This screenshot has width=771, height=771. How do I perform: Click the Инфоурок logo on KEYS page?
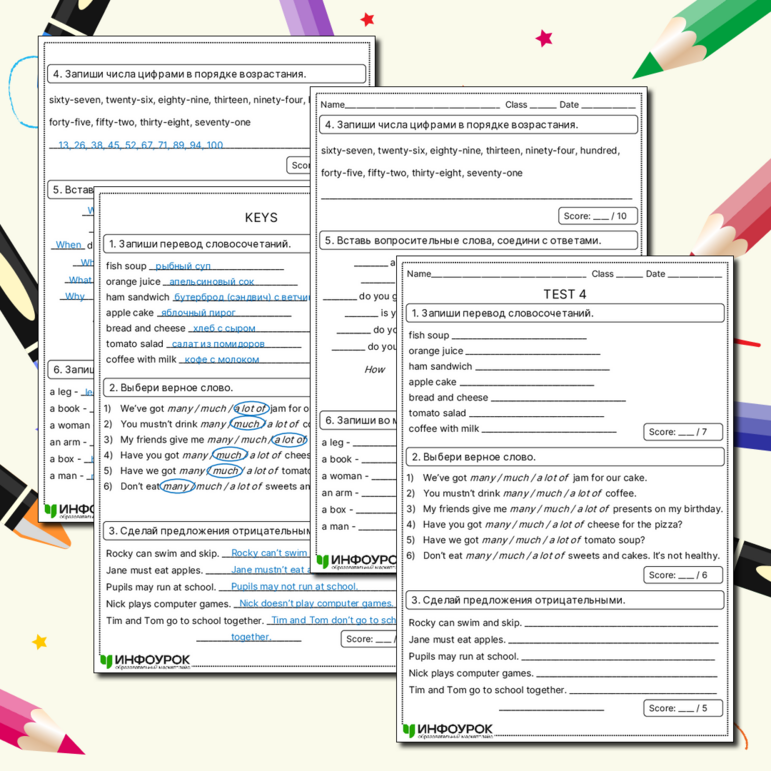145,661
